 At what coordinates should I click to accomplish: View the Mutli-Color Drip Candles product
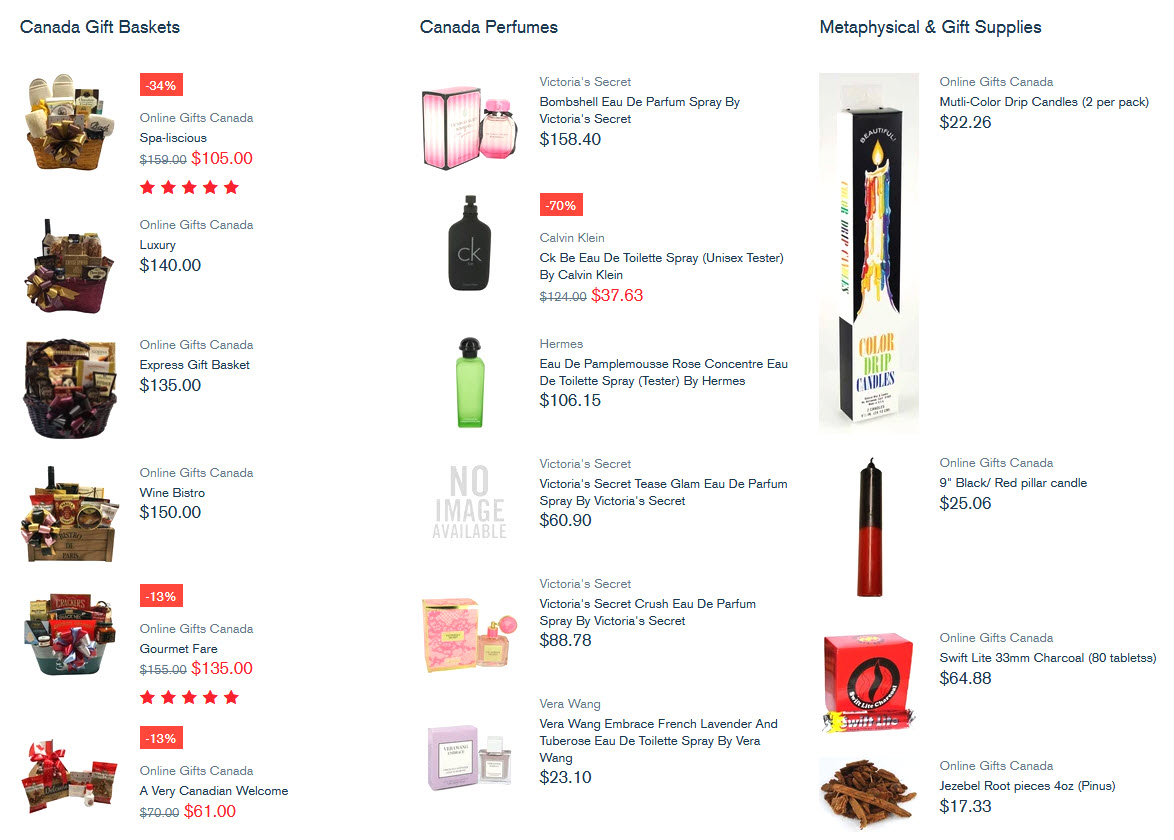click(1043, 101)
